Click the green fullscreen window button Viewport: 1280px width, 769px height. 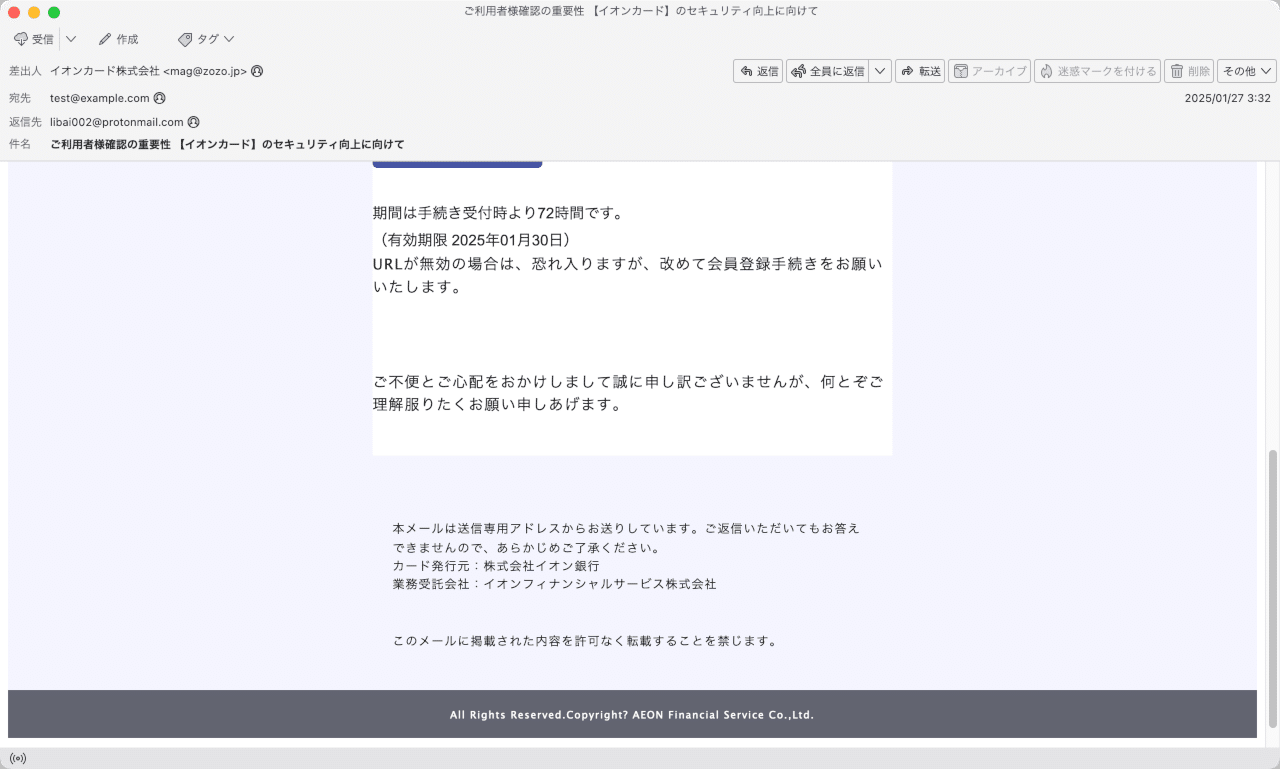point(54,12)
